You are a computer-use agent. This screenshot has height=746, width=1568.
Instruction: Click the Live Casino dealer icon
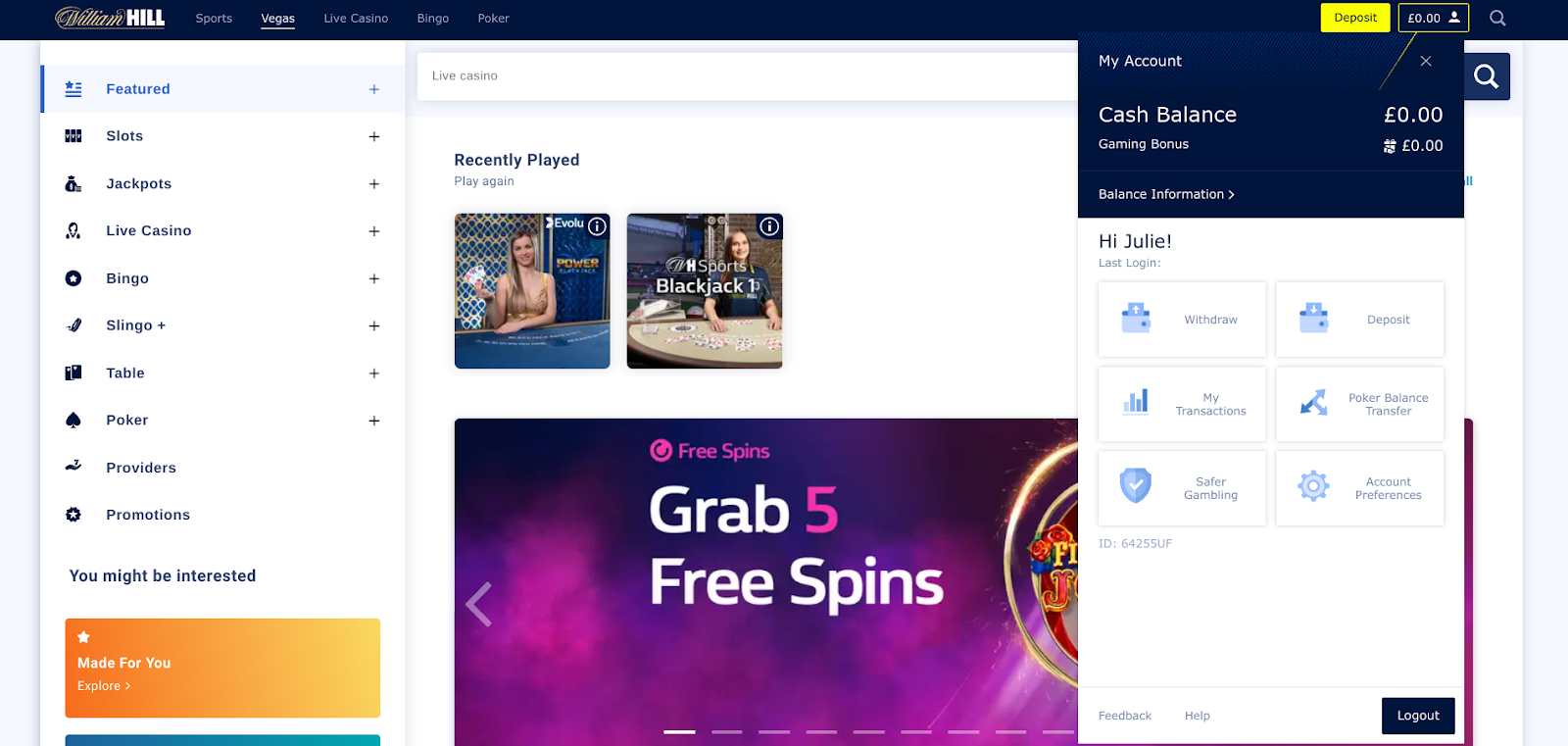coord(73,230)
